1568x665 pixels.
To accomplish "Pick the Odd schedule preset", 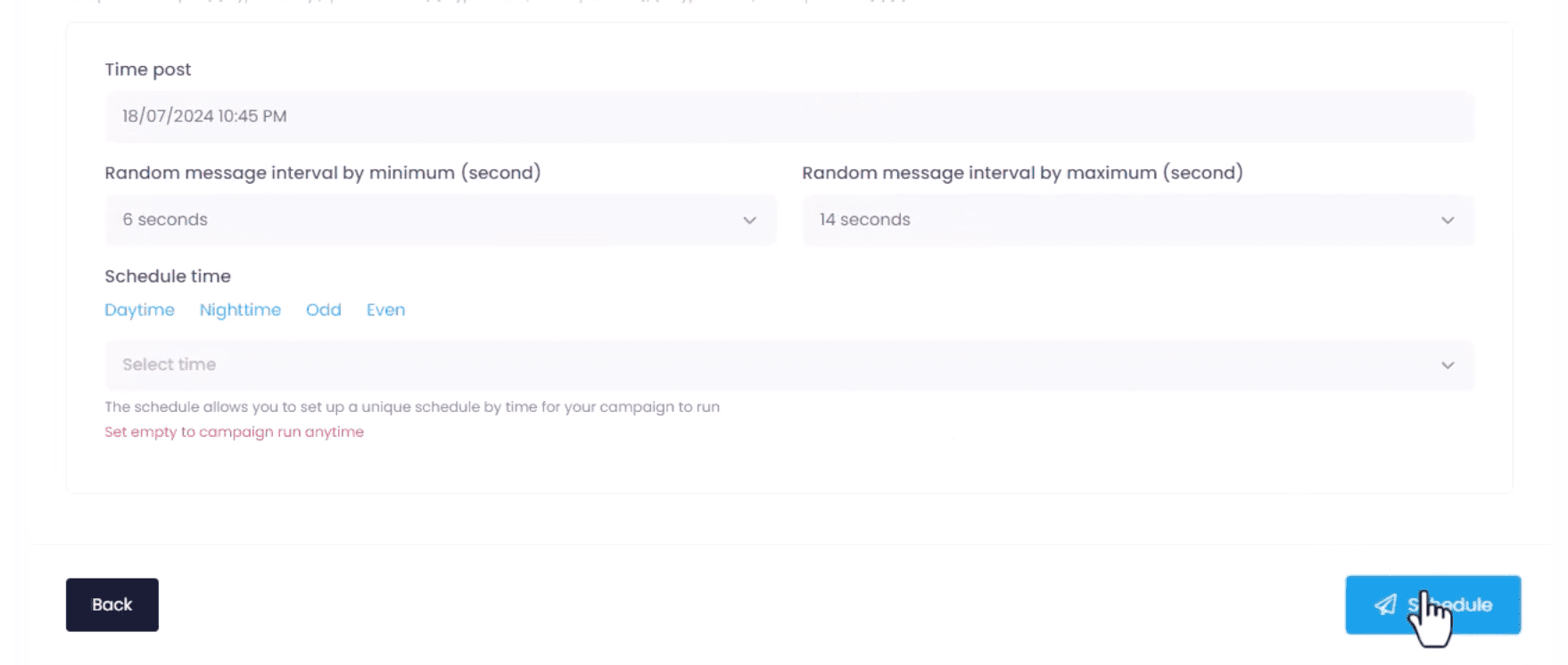I will pyautogui.click(x=323, y=310).
